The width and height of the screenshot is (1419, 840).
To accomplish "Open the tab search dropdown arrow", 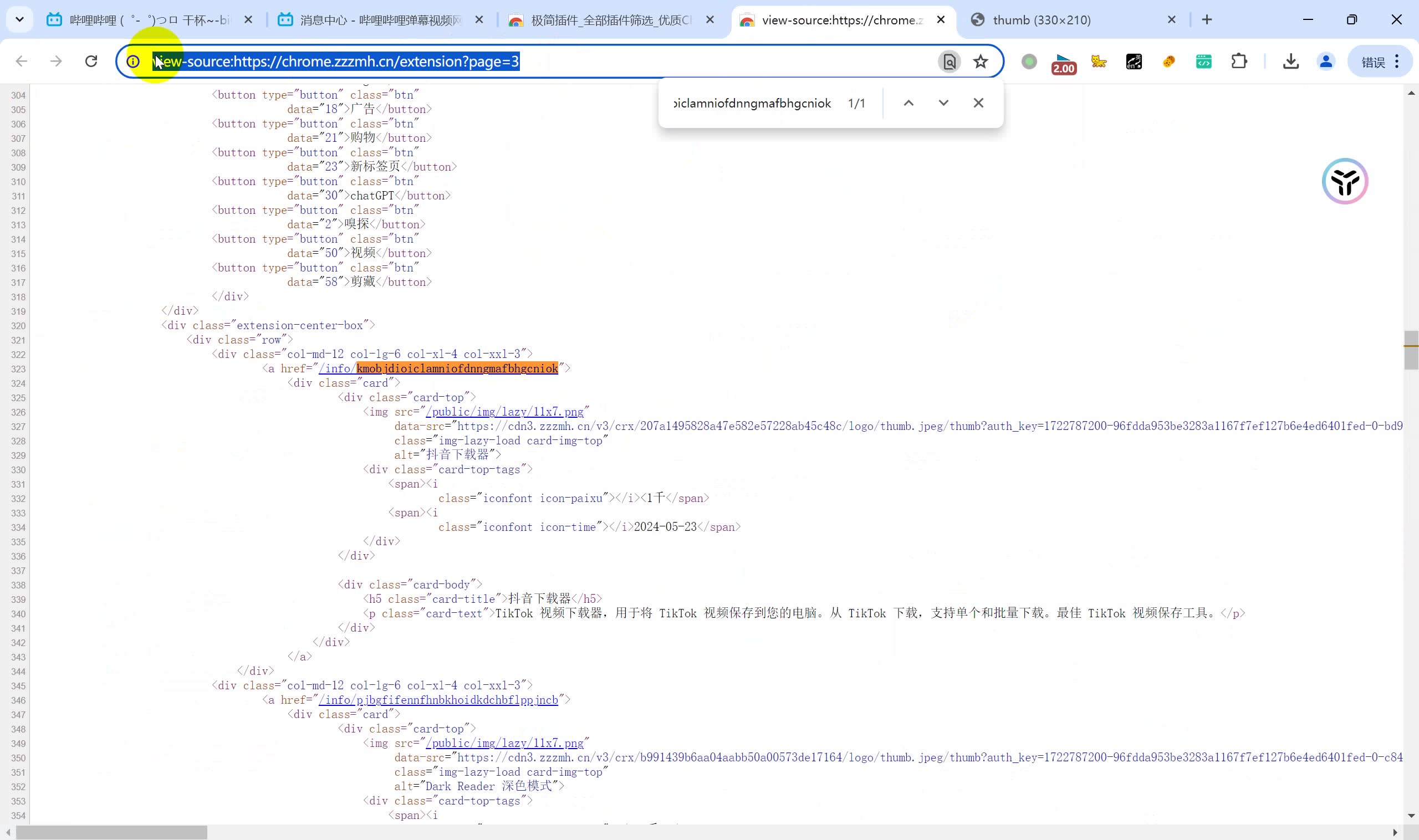I will click(x=19, y=20).
